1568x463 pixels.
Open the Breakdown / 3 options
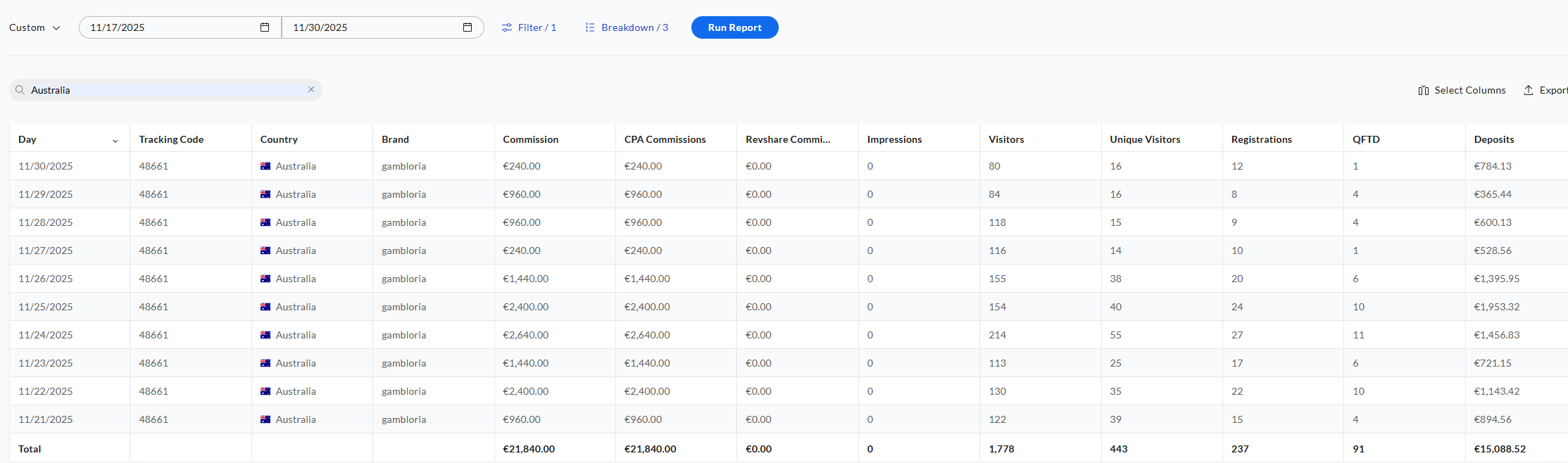point(634,27)
